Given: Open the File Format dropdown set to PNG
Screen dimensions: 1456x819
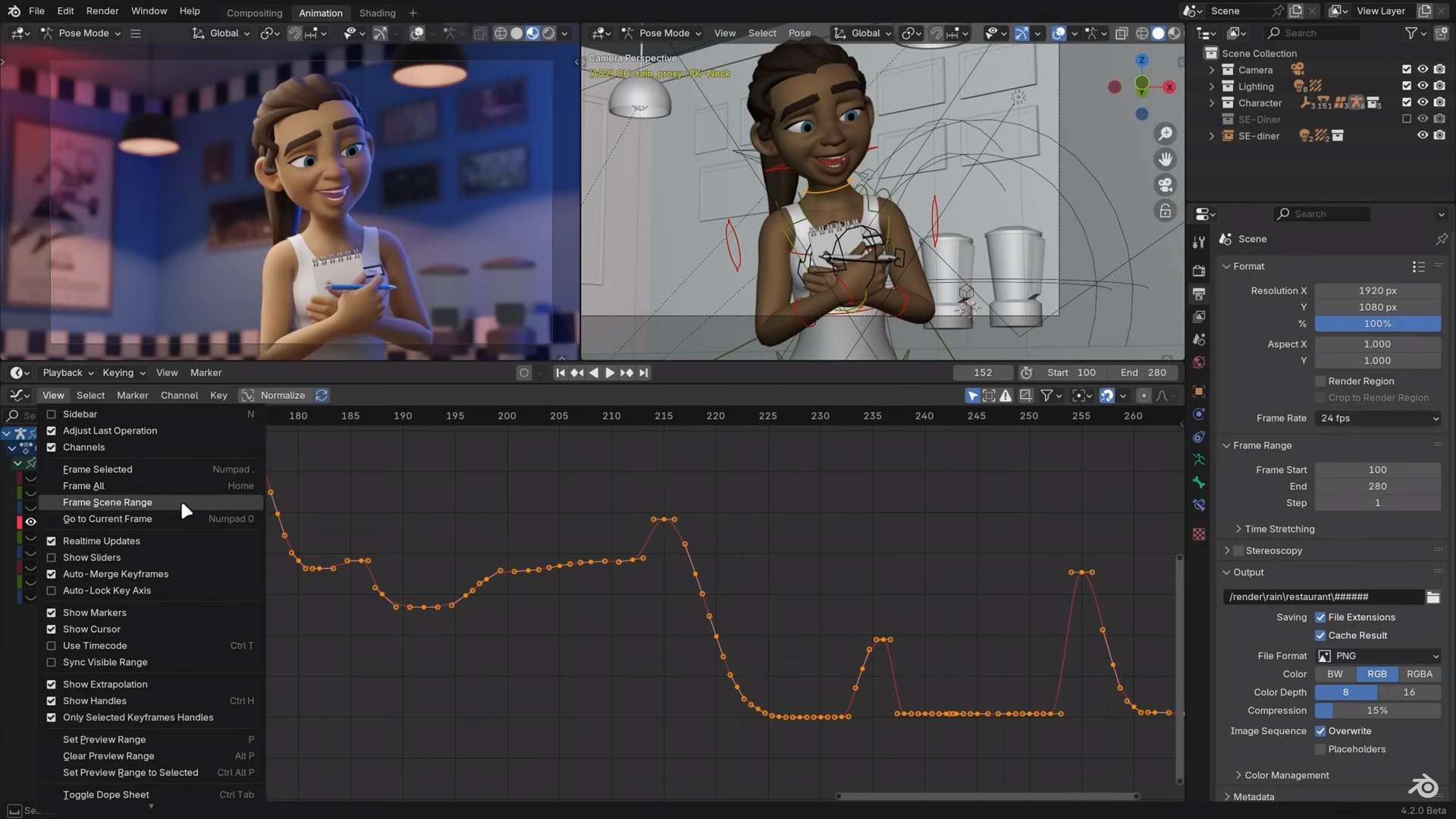Looking at the screenshot, I should pos(1376,655).
